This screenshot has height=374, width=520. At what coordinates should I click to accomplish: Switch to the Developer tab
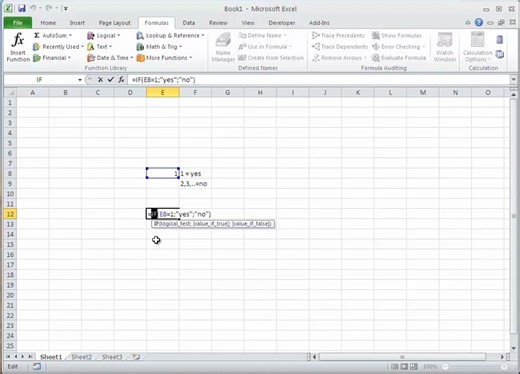pyautogui.click(x=282, y=23)
